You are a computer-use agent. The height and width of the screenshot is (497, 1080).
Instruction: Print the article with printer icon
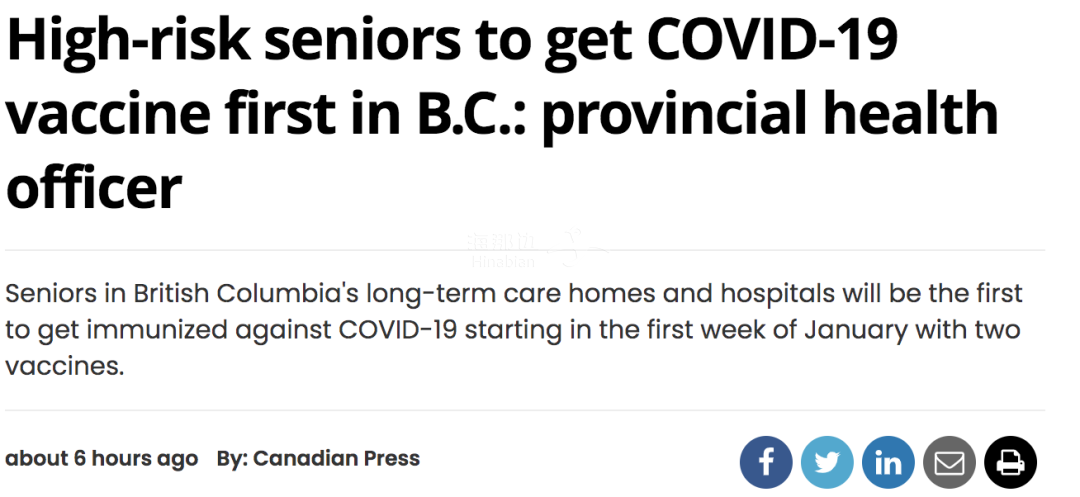[x=1010, y=463]
